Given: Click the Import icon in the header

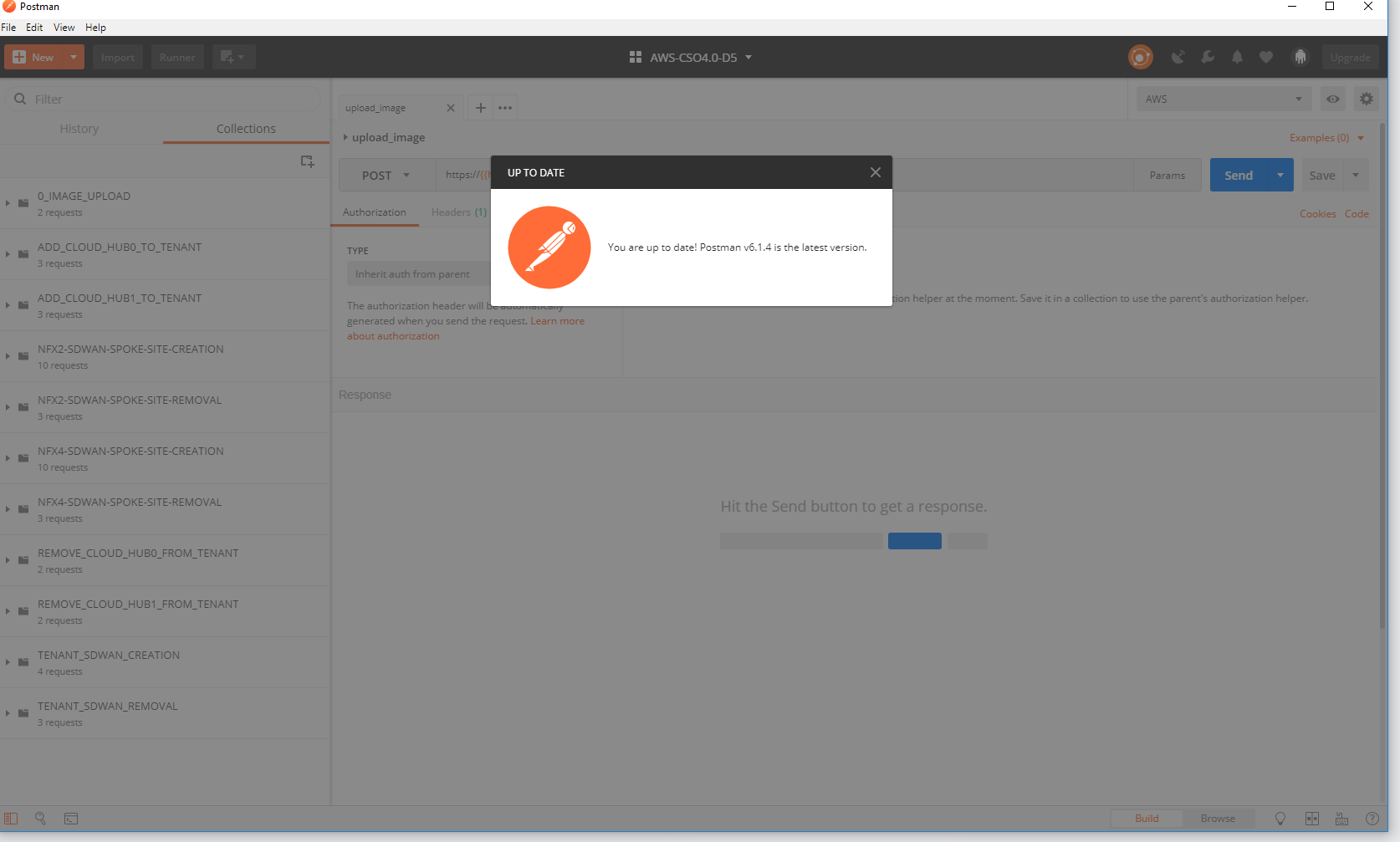Looking at the screenshot, I should pos(117,57).
